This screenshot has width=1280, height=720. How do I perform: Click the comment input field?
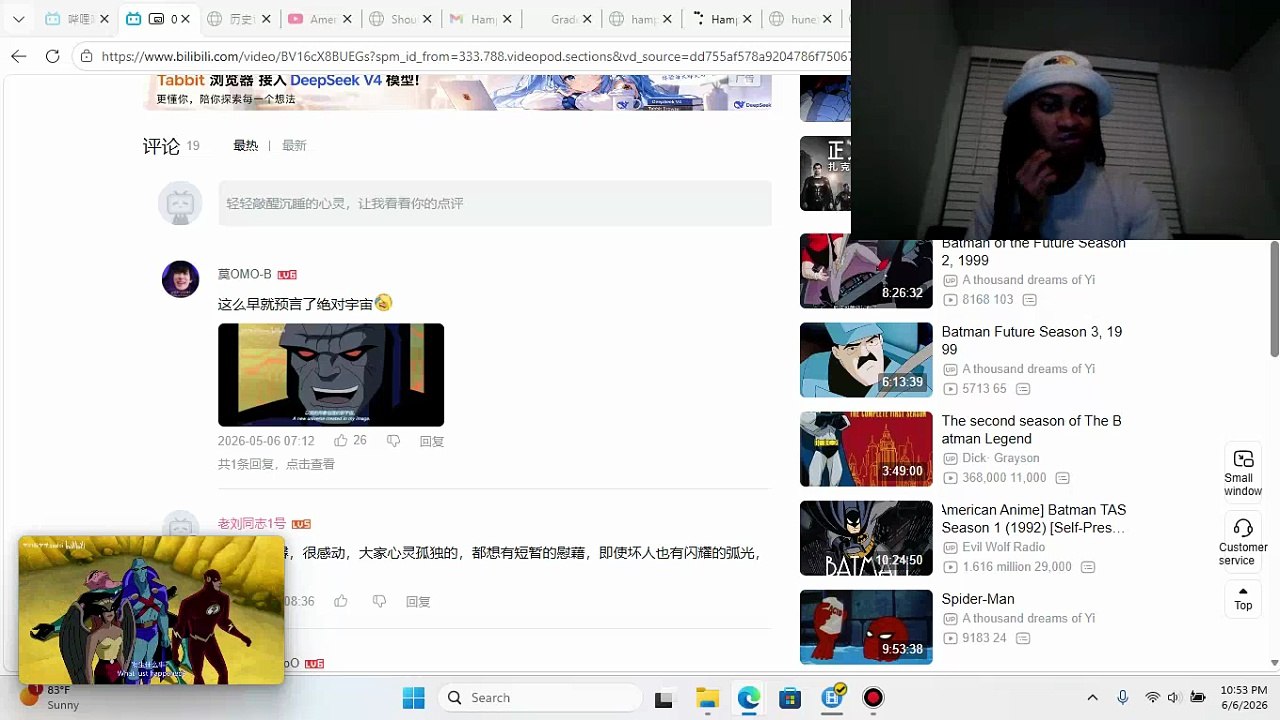[x=495, y=203]
